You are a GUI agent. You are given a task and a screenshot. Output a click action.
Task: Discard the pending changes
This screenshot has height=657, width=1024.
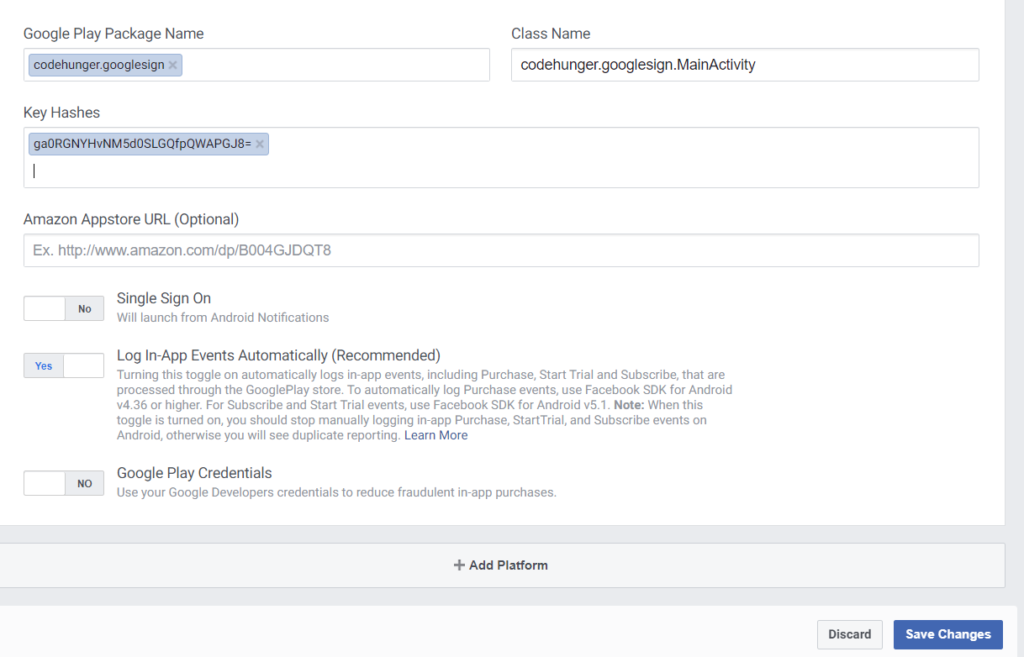pos(850,634)
